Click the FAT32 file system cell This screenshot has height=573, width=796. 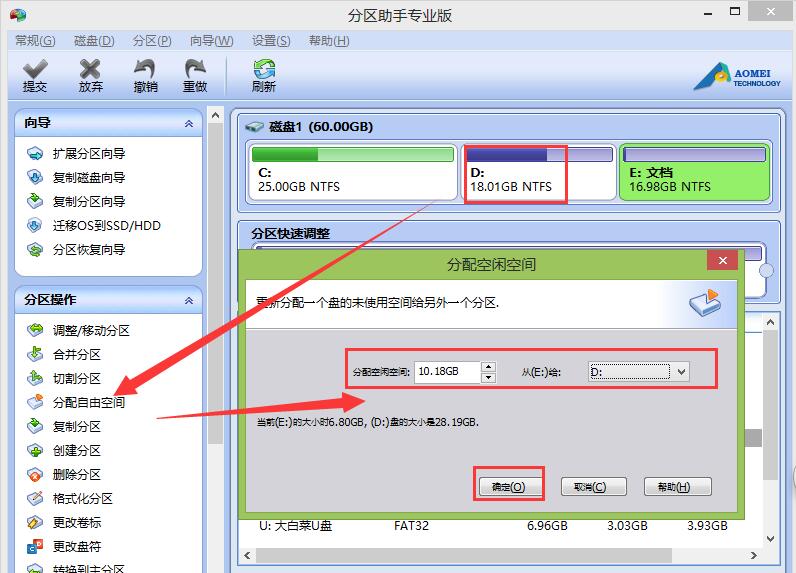click(411, 526)
